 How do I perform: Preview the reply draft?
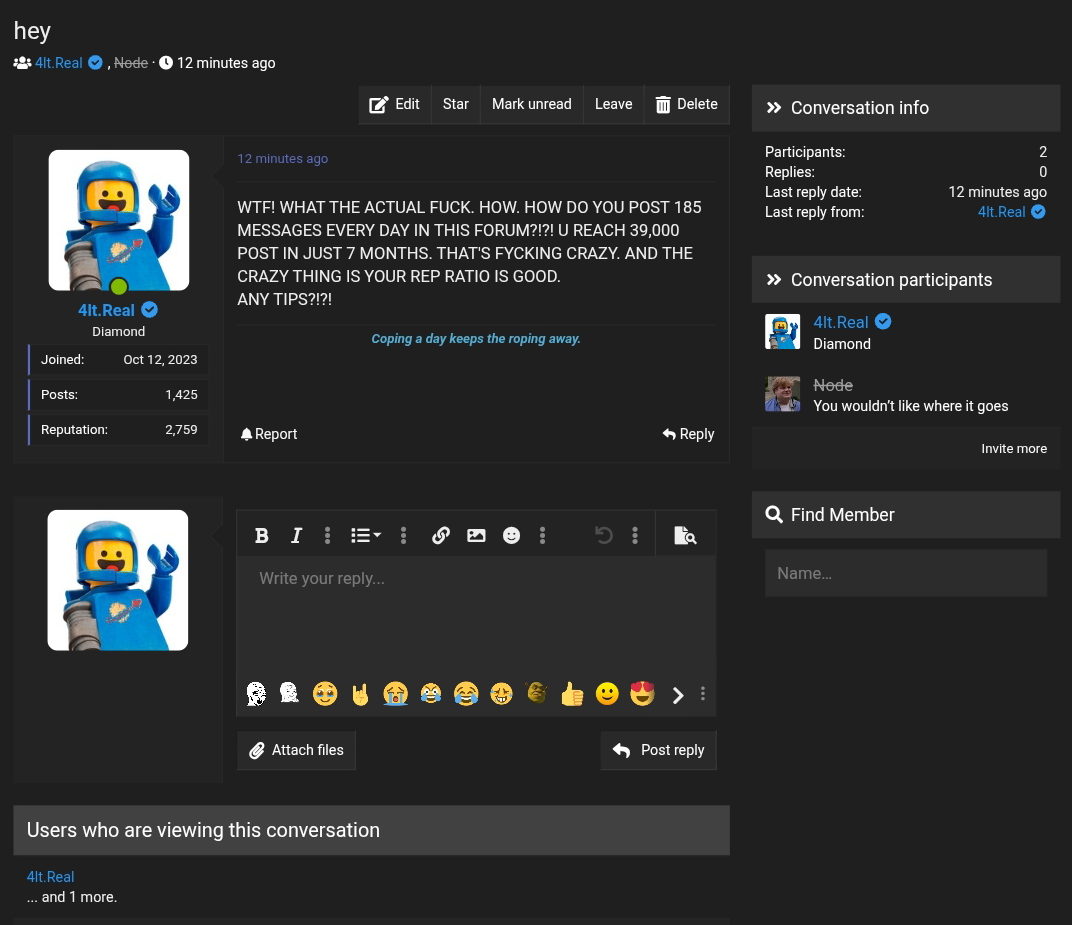tap(685, 536)
